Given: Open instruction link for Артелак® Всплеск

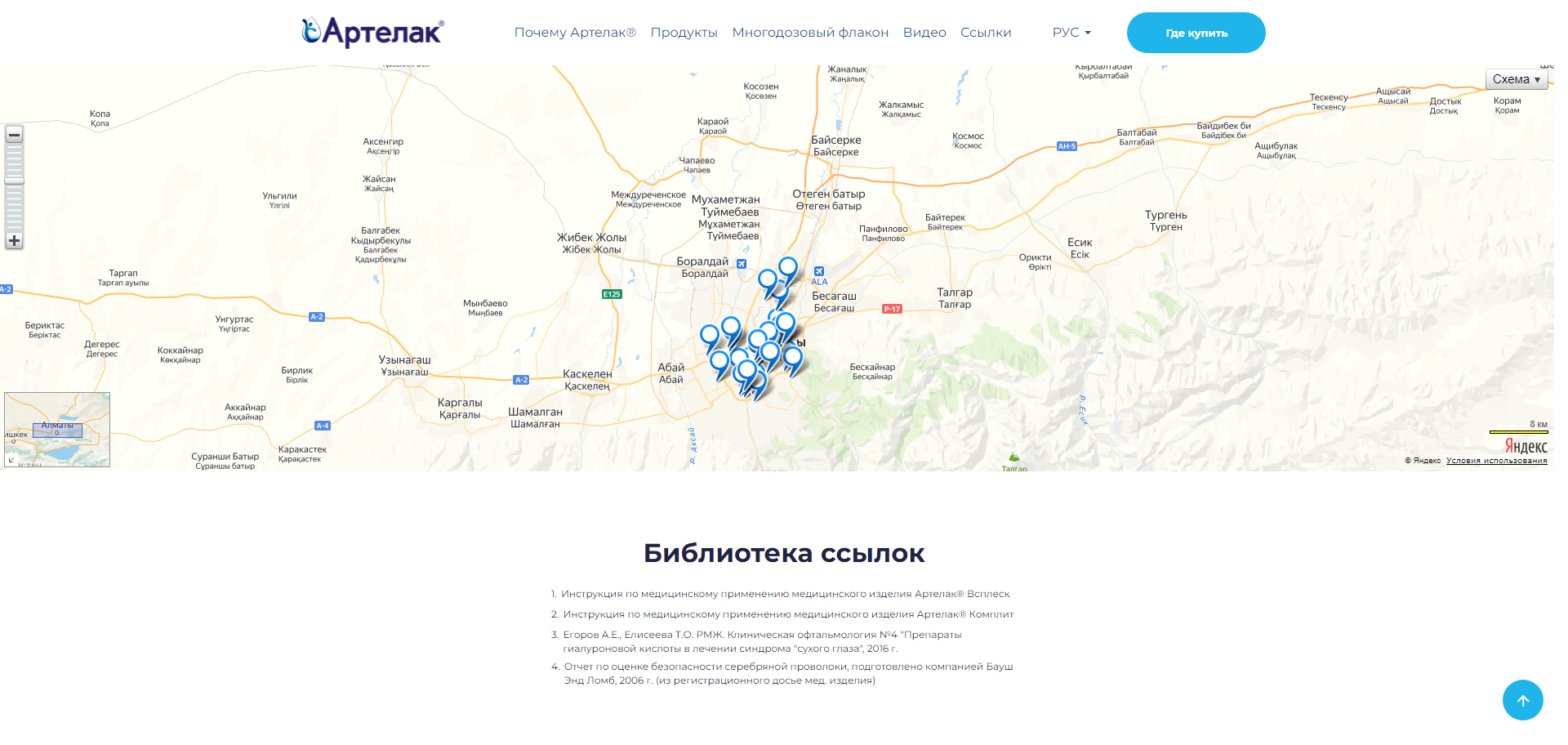Looking at the screenshot, I should [785, 594].
